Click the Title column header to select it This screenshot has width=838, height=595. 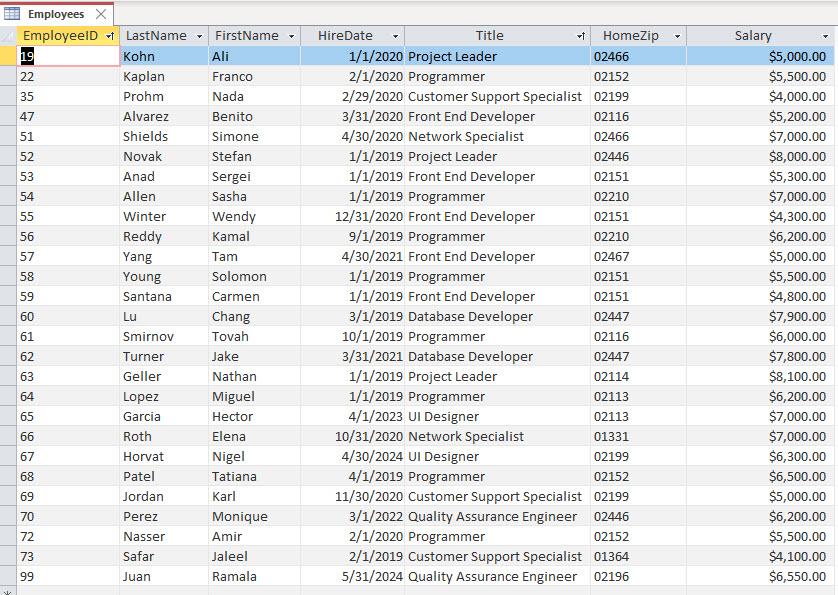(490, 35)
